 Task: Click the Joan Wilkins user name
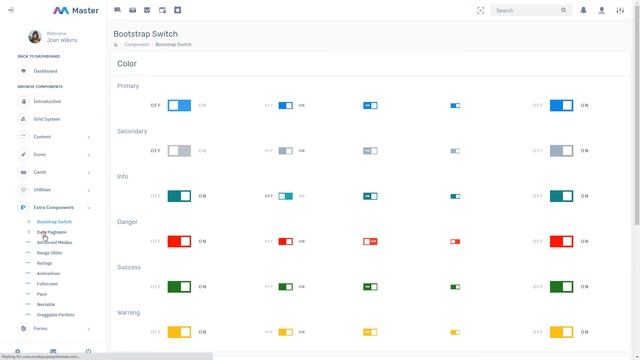62,40
